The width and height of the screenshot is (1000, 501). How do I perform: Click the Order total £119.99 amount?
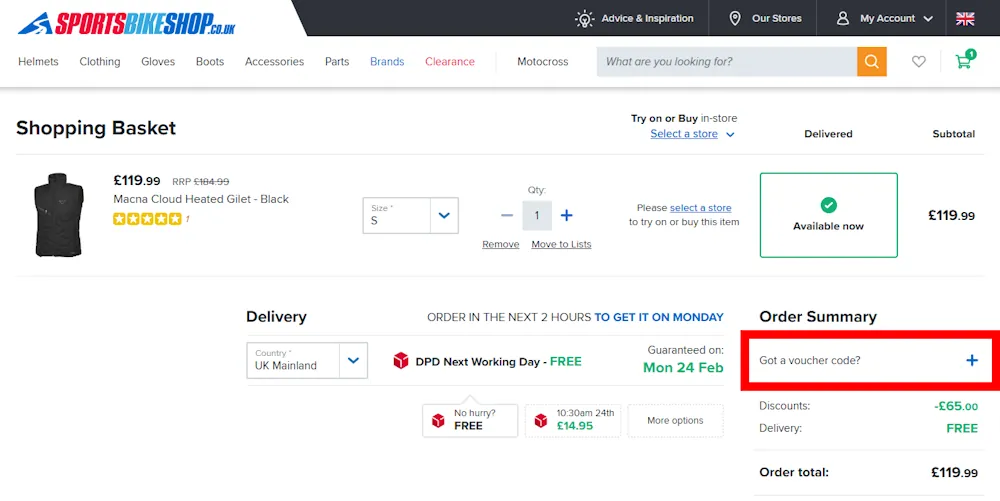pyautogui.click(x=954, y=473)
